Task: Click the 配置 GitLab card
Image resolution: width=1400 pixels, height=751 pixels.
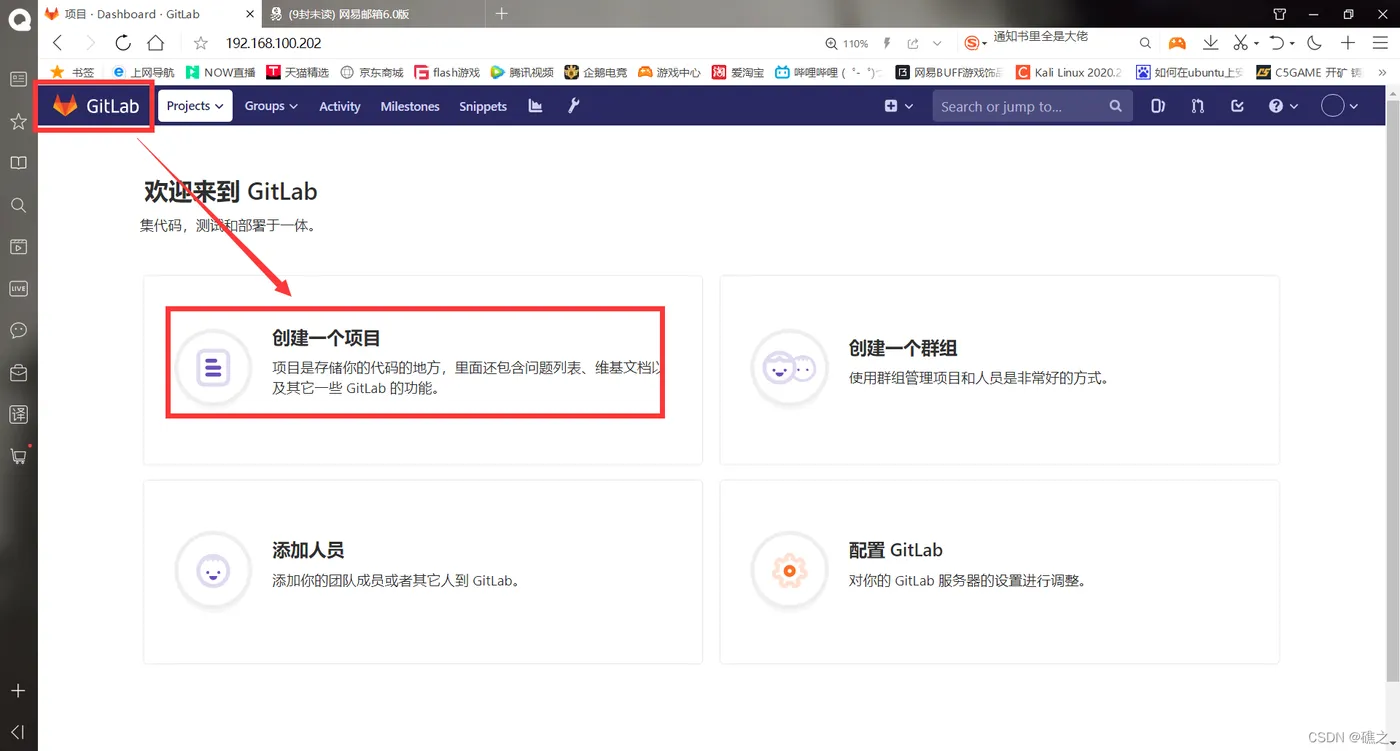Action: pos(1000,572)
